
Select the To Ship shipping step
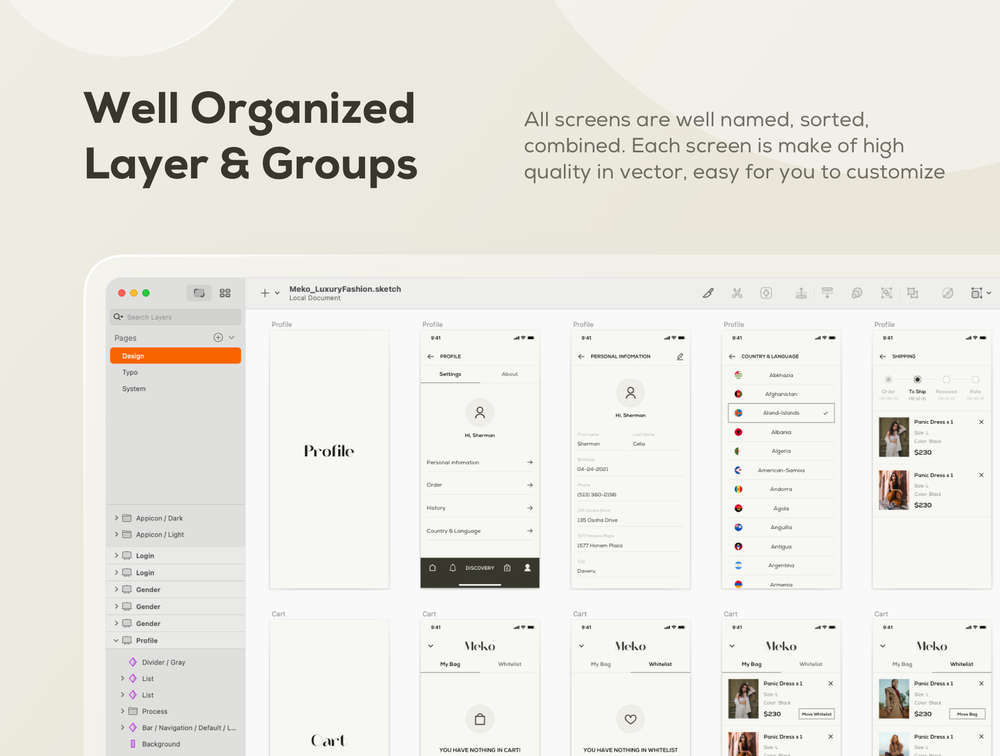917,385
